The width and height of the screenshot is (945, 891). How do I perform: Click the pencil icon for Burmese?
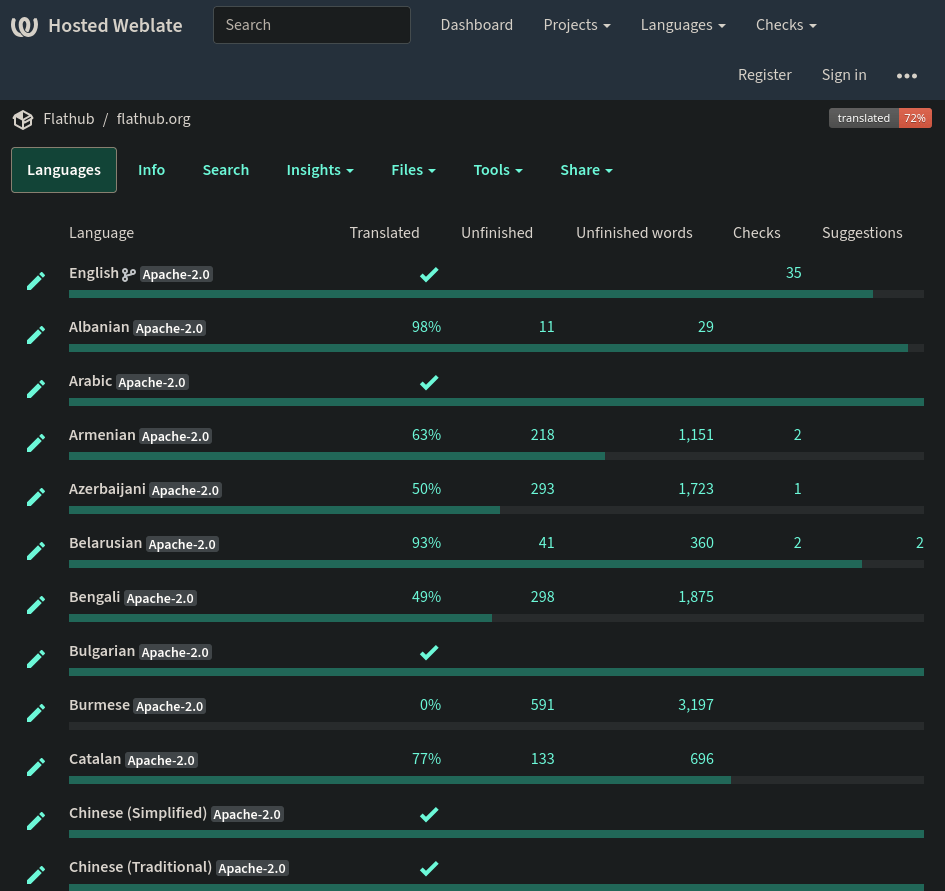36,713
